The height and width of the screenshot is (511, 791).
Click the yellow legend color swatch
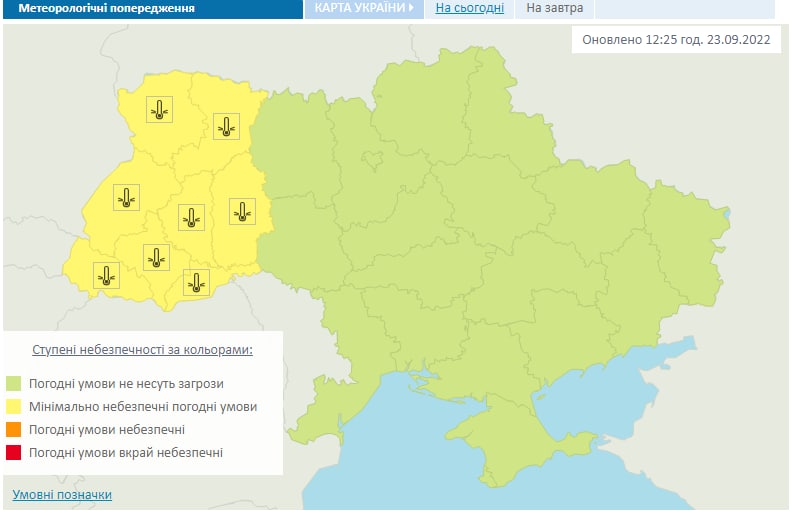click(14, 407)
